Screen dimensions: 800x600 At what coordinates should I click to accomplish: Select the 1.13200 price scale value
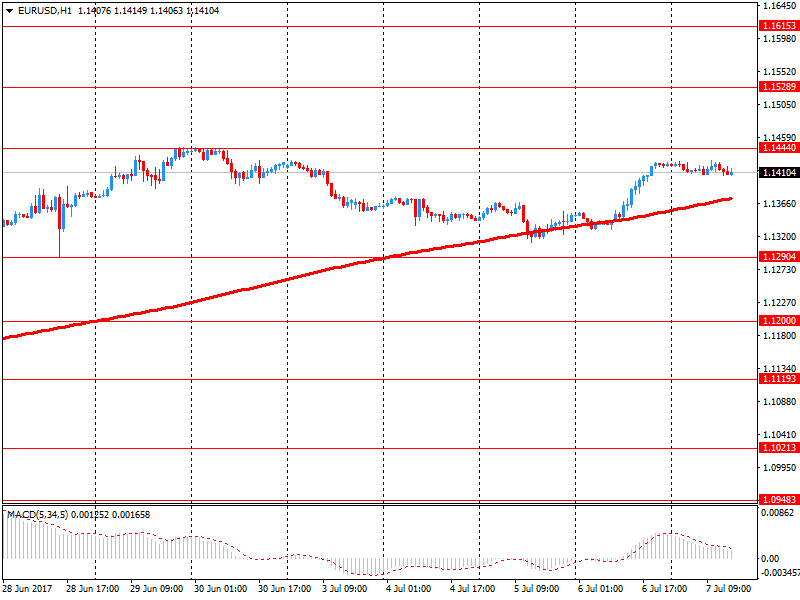[x=780, y=237]
